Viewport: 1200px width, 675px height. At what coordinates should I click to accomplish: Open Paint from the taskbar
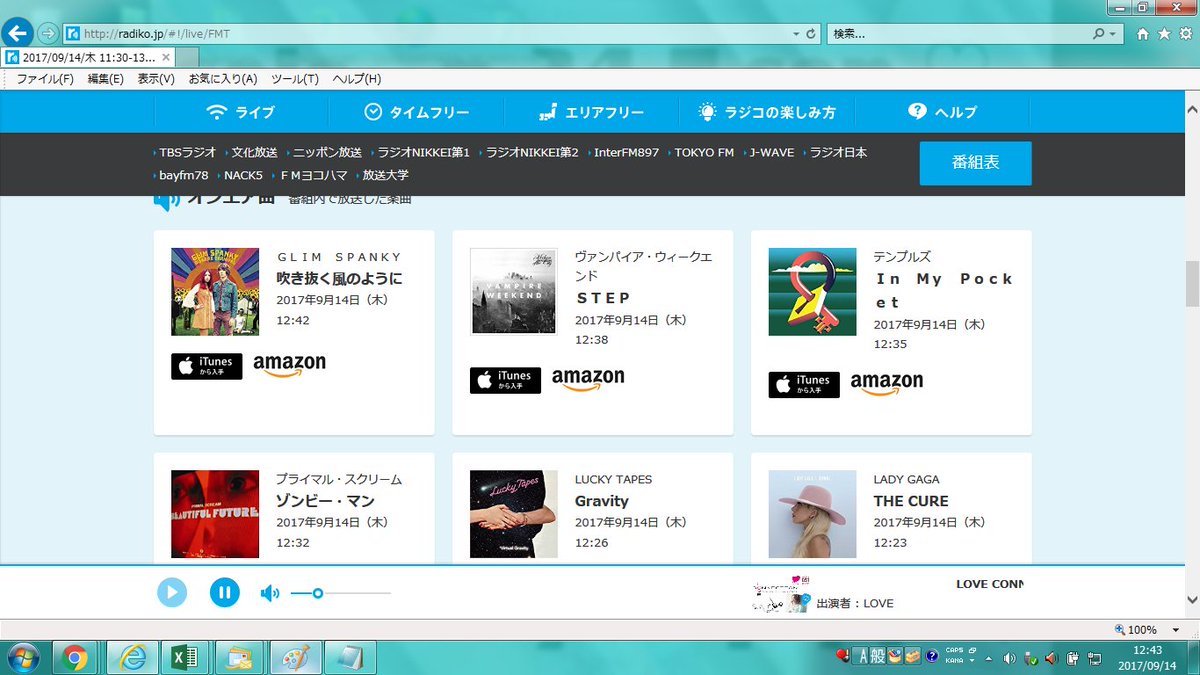[296, 657]
